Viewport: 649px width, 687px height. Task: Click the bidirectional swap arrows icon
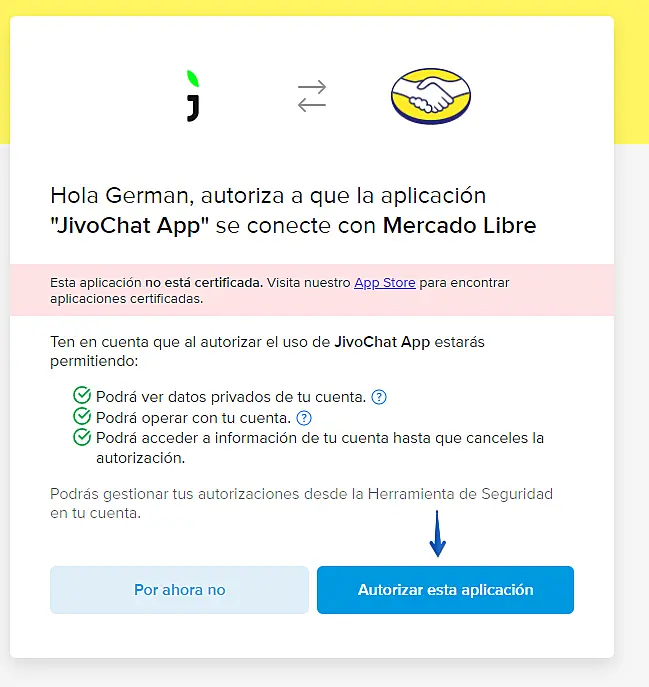click(x=312, y=96)
